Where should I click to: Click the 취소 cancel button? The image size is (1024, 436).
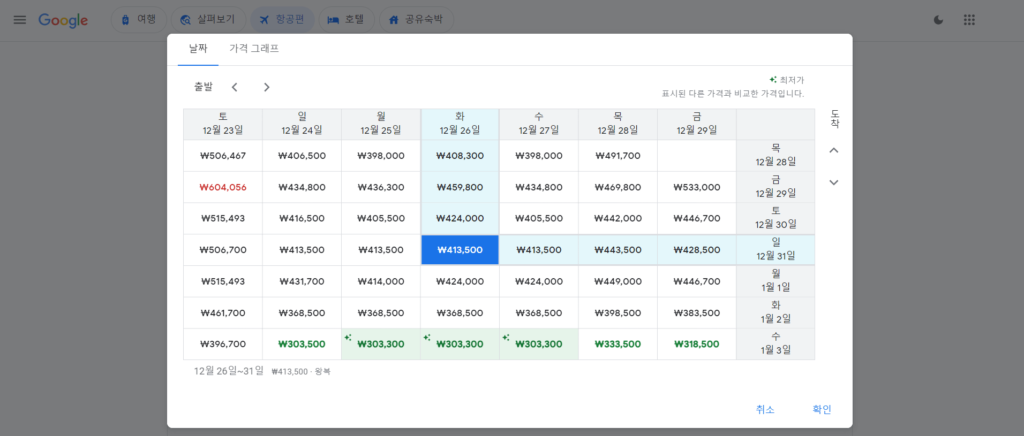pos(765,409)
